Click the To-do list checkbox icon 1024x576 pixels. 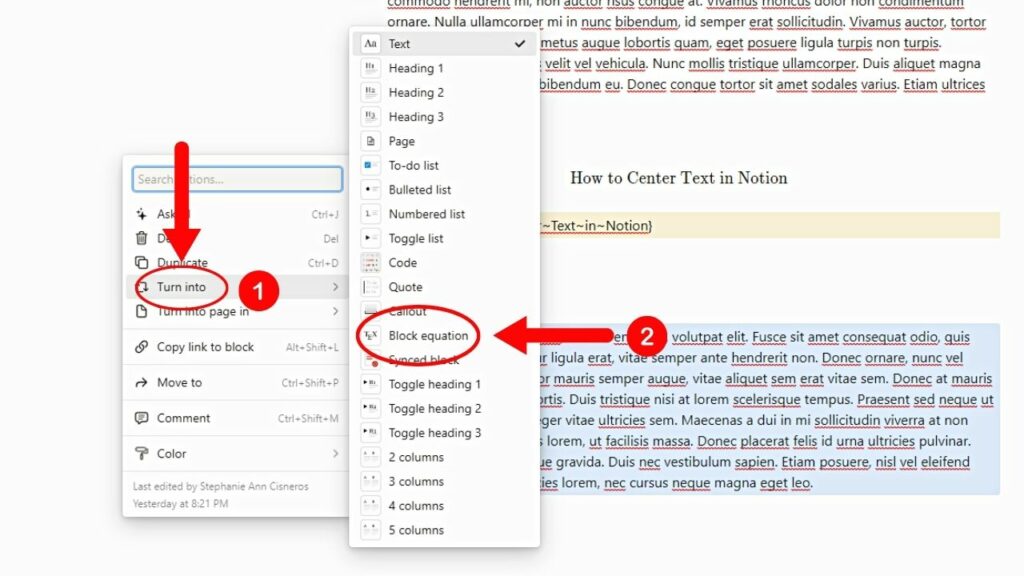click(371, 165)
